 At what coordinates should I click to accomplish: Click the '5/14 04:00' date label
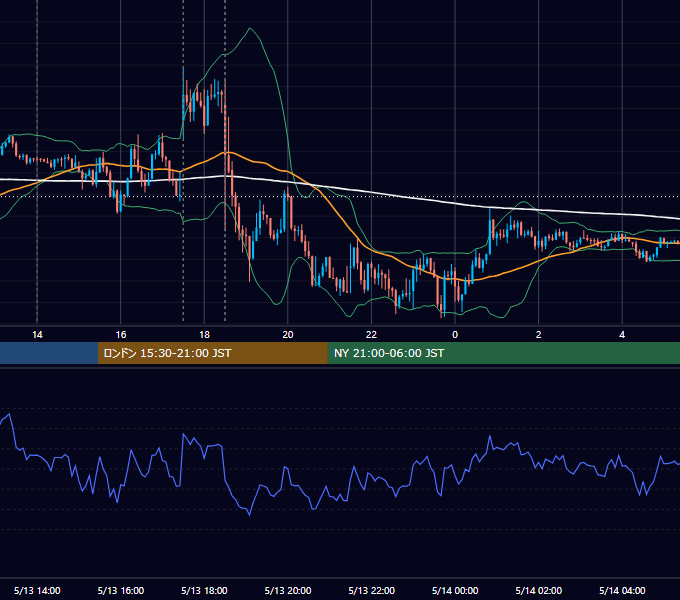622,590
